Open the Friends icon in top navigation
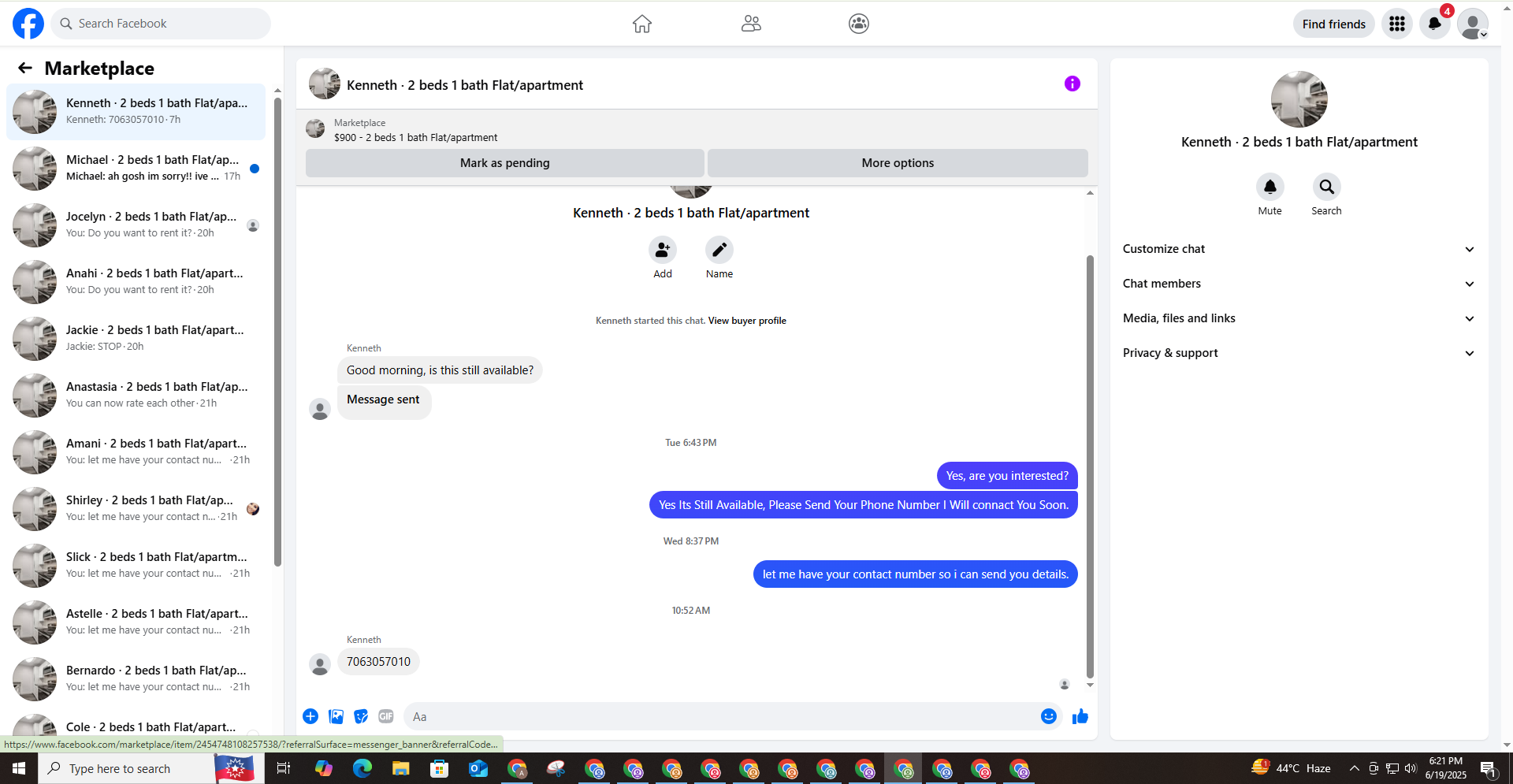This screenshot has width=1513, height=784. click(x=751, y=24)
